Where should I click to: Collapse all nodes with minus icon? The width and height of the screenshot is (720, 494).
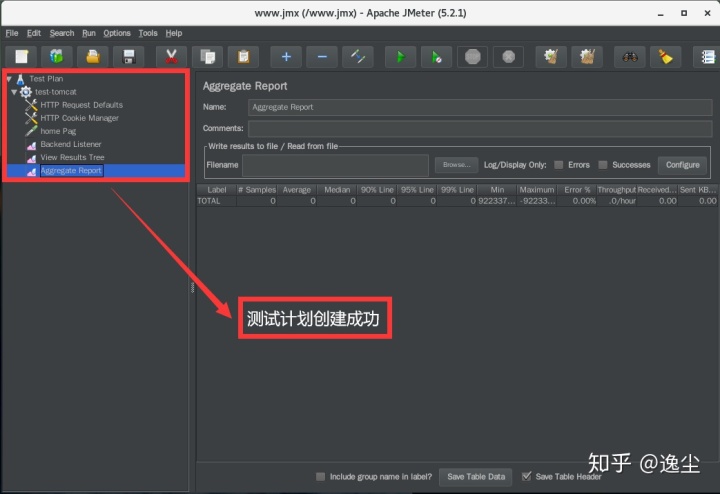pos(322,57)
